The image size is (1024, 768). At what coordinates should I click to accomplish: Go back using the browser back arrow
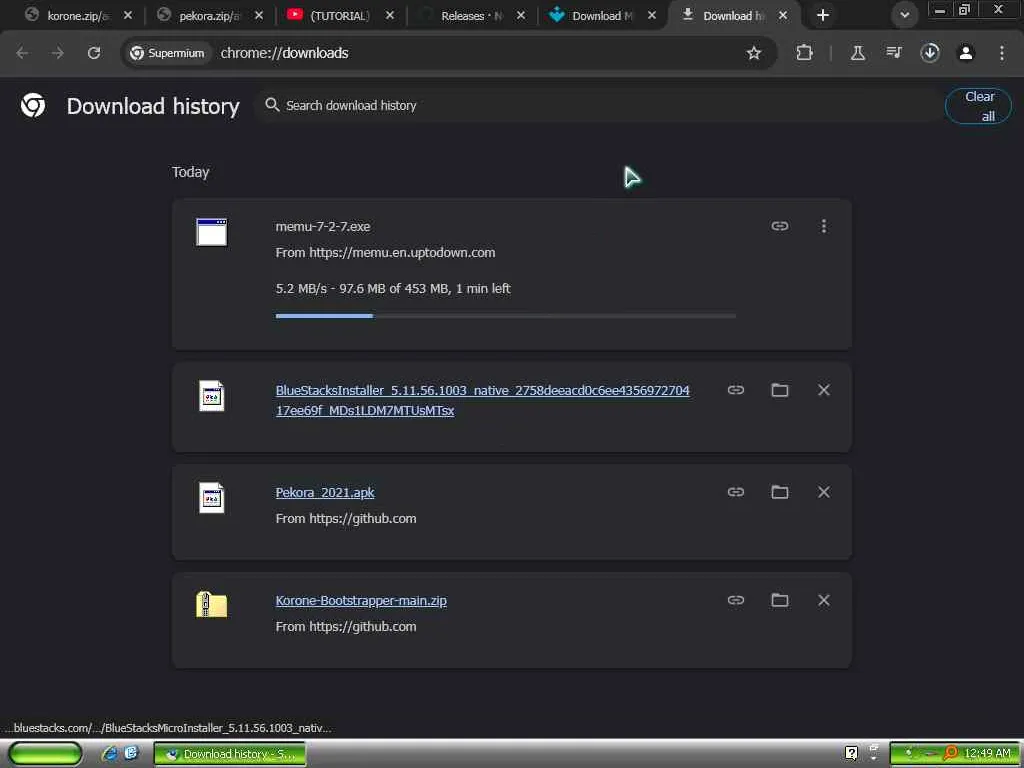click(22, 53)
